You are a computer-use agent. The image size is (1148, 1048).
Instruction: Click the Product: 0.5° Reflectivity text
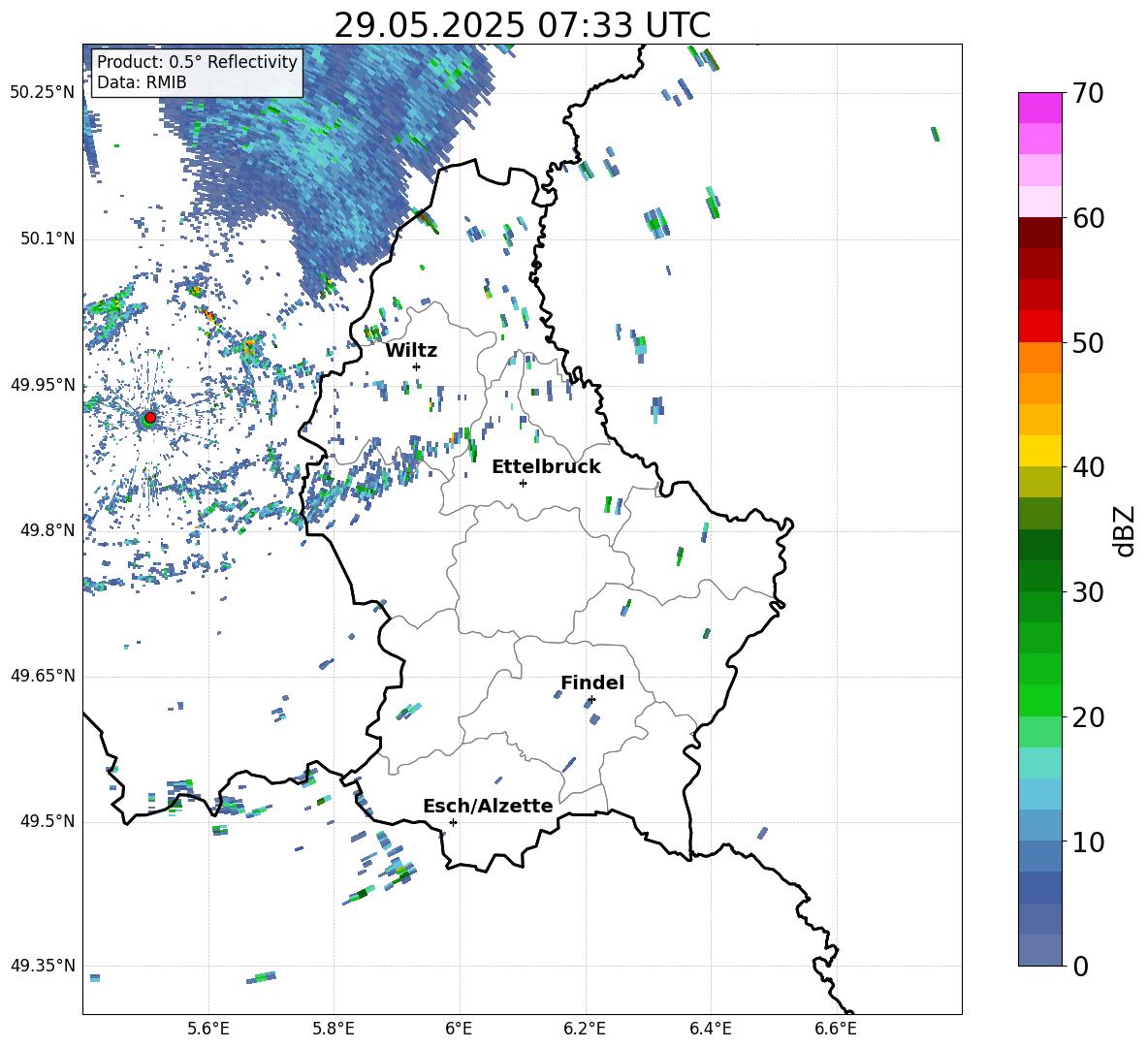(x=197, y=62)
